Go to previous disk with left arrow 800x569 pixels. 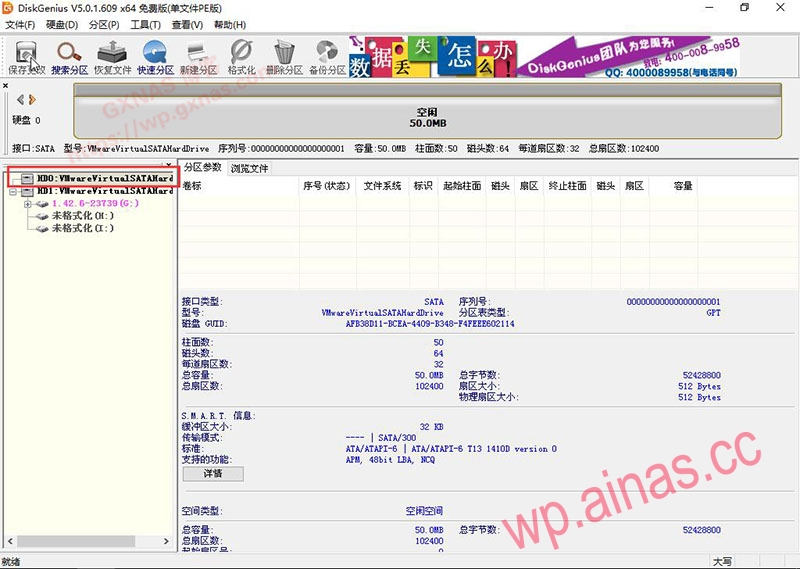(x=20, y=100)
